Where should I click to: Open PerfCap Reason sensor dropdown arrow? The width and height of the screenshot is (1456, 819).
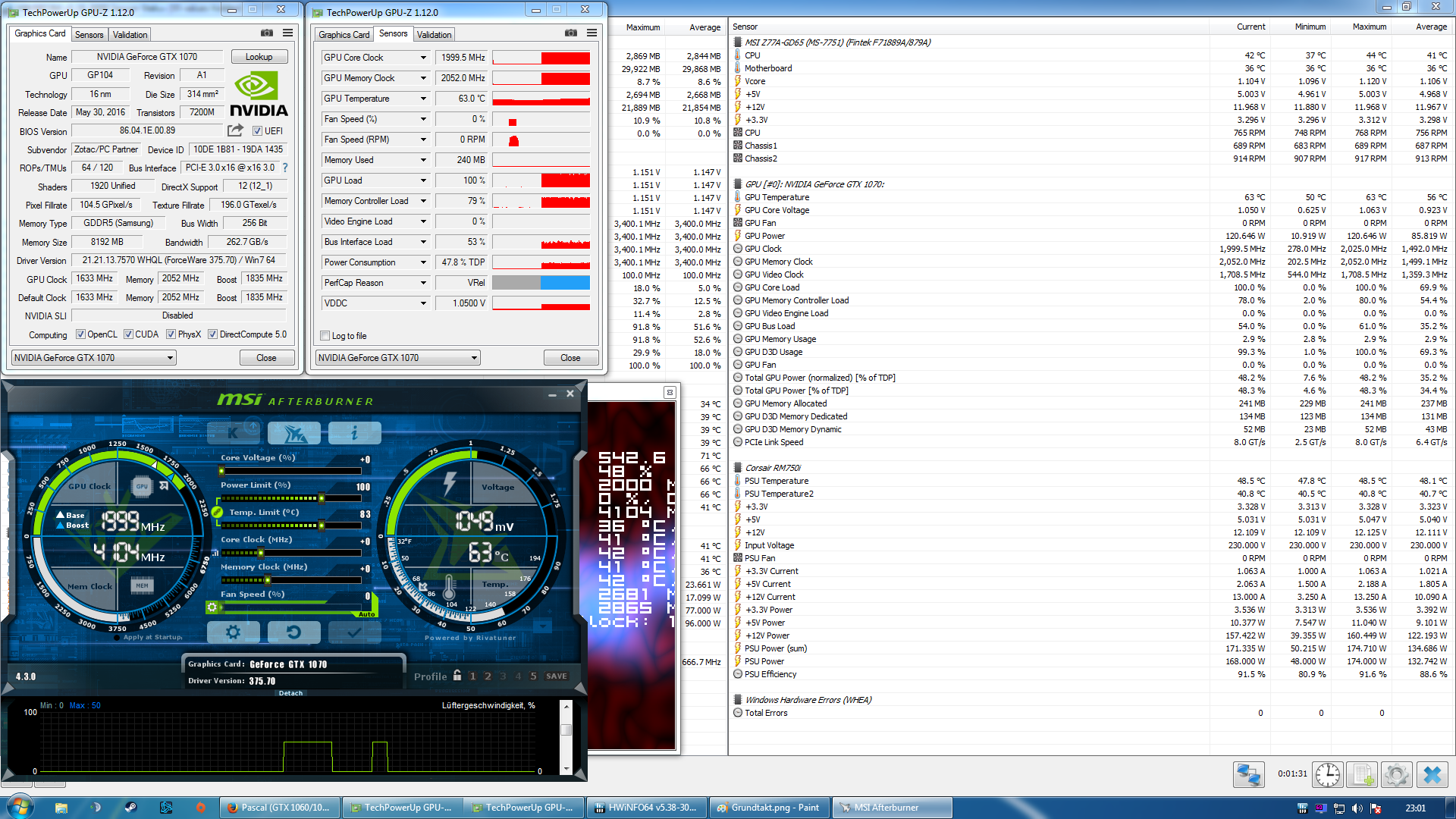pyautogui.click(x=423, y=283)
